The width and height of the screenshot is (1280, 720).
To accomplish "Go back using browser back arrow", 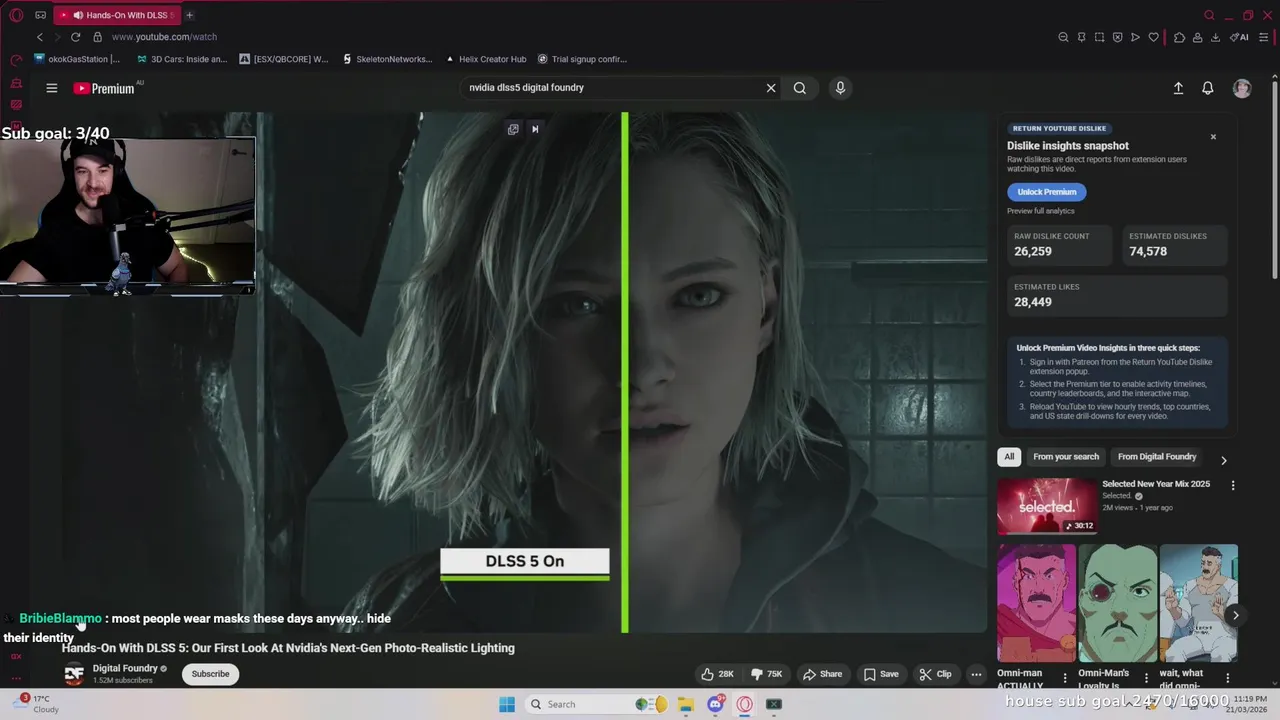I will click(40, 37).
